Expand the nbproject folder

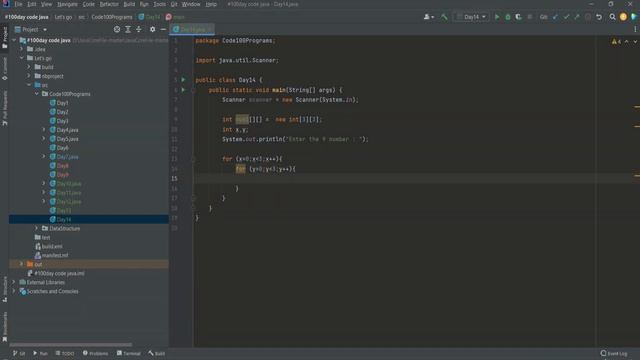click(x=29, y=76)
